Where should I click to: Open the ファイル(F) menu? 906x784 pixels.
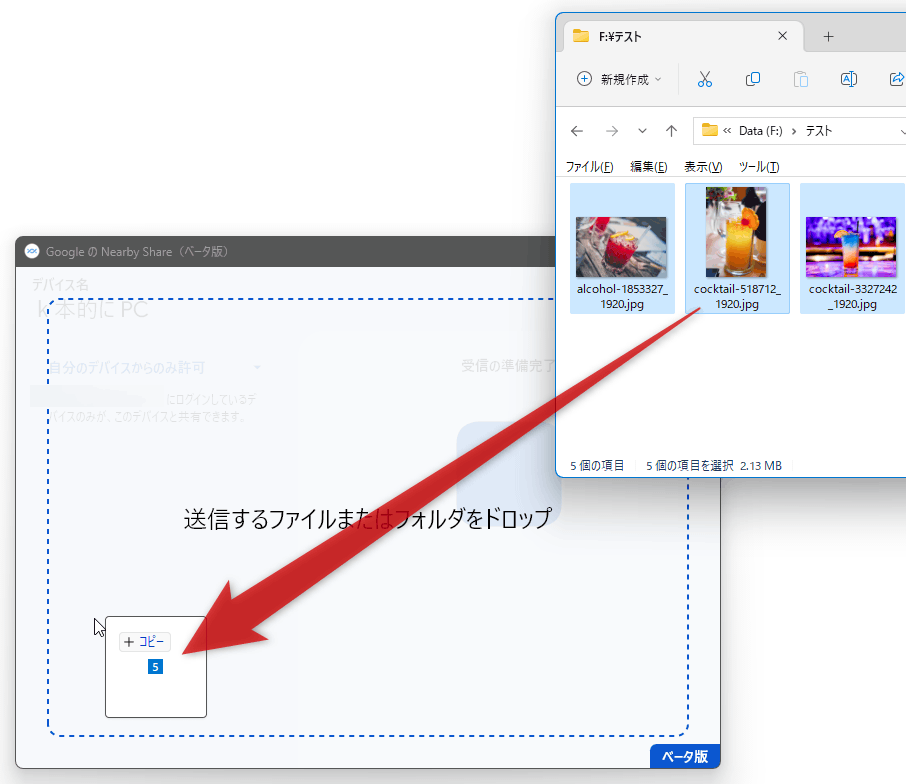589,167
